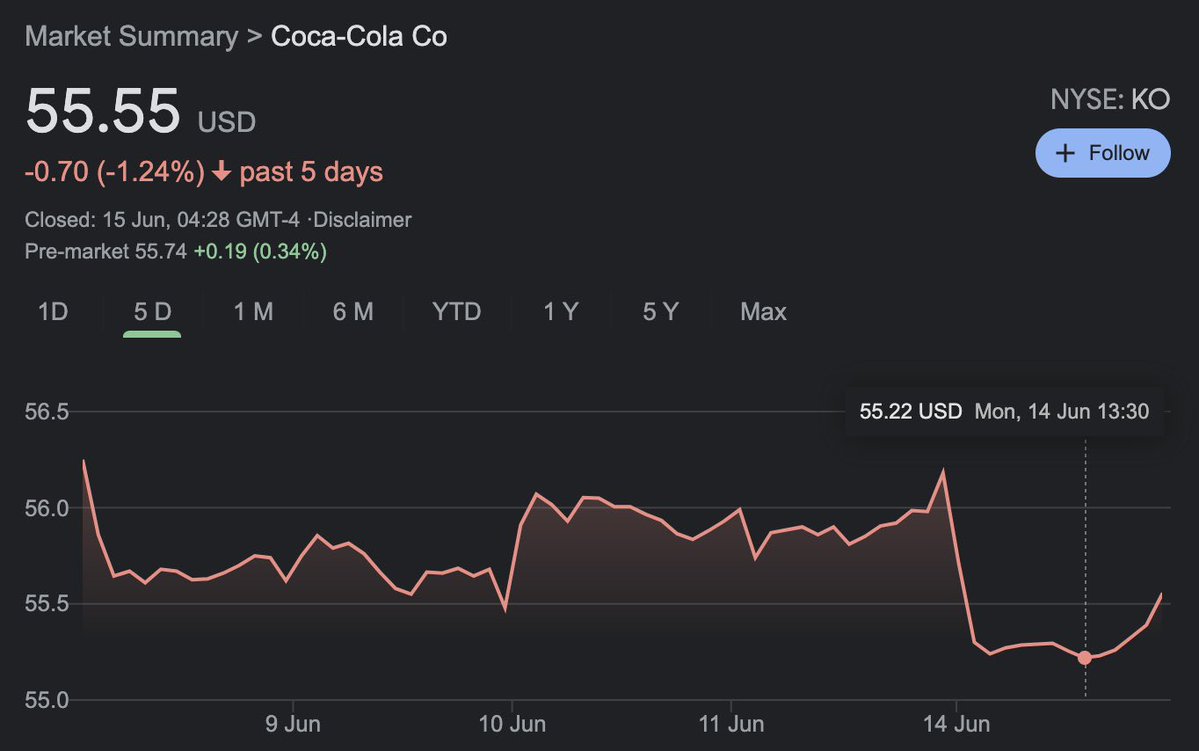Open the Max chart range

point(763,312)
